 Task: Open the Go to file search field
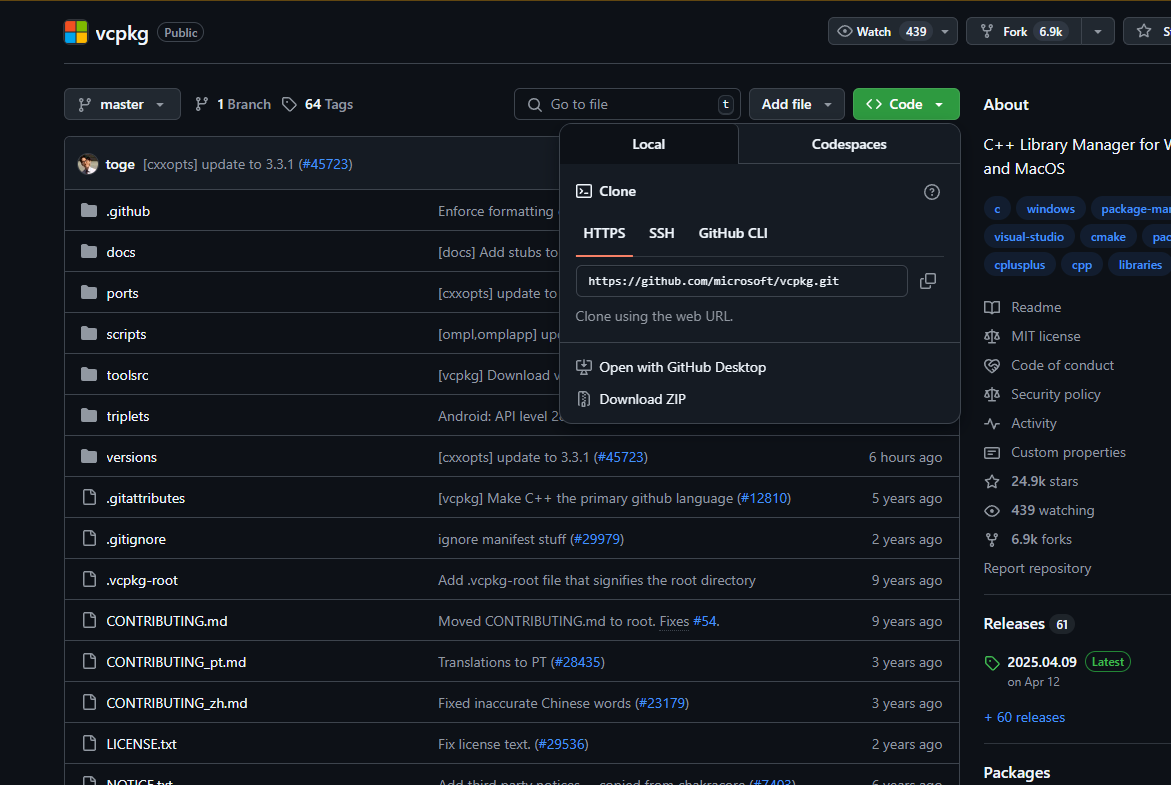(627, 105)
